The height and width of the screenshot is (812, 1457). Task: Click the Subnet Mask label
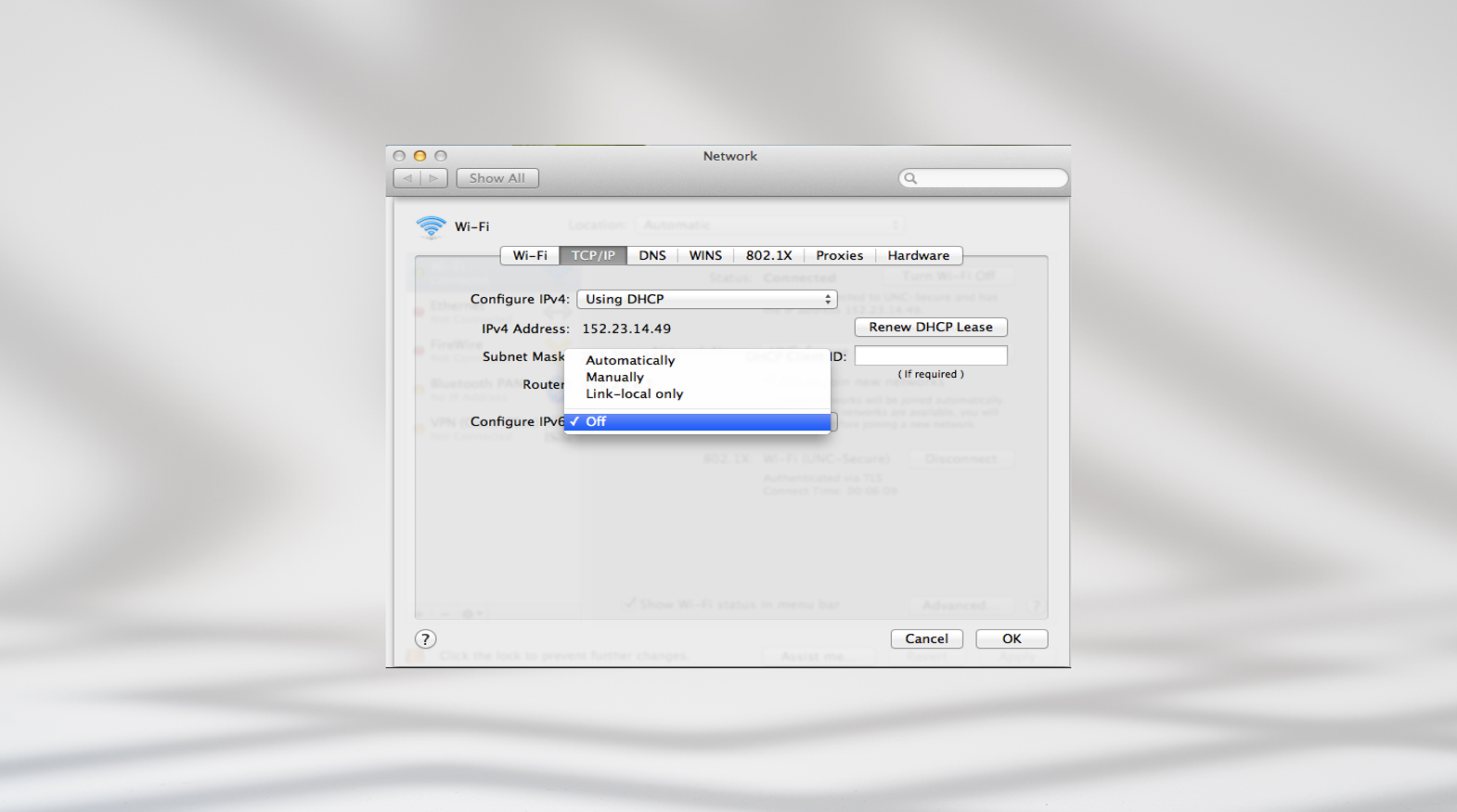click(523, 356)
